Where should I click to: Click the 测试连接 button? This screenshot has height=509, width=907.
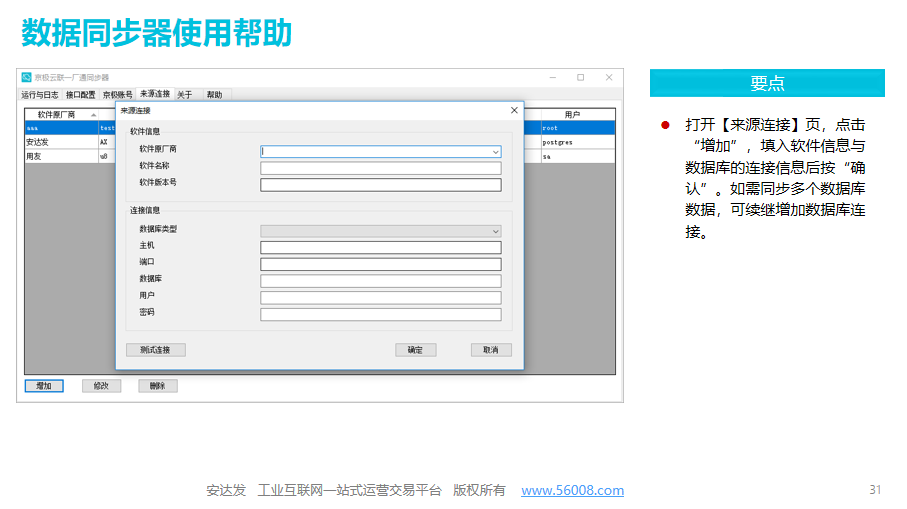tap(155, 350)
